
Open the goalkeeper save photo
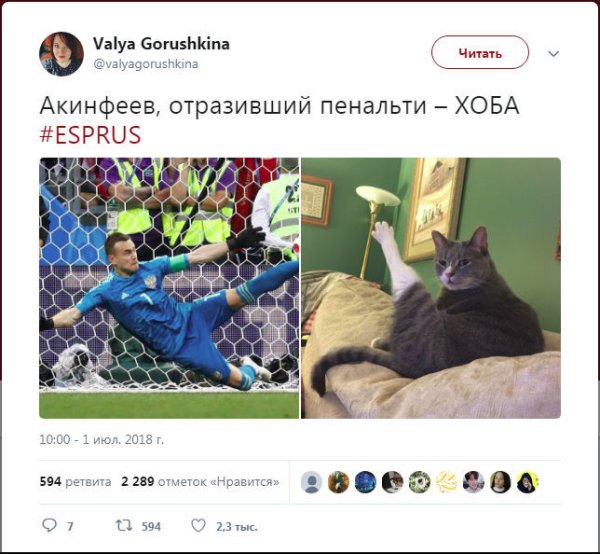pyautogui.click(x=169, y=288)
